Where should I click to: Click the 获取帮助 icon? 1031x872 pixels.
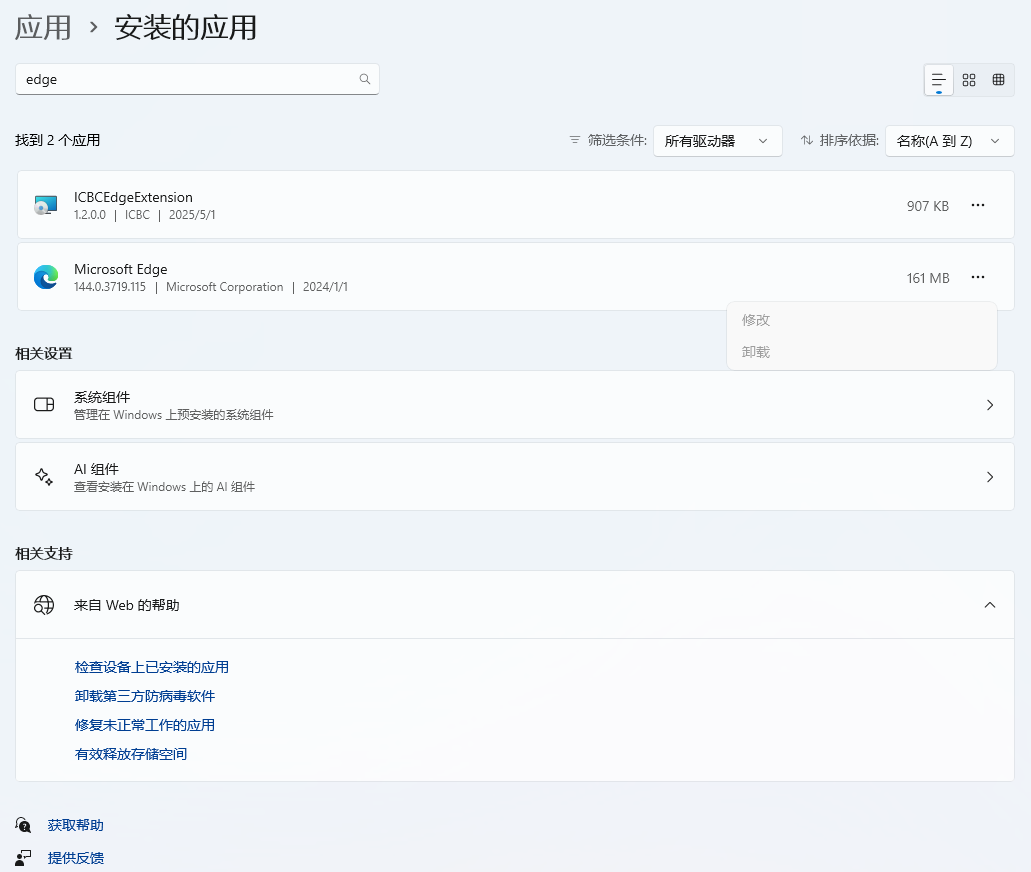pos(23,825)
